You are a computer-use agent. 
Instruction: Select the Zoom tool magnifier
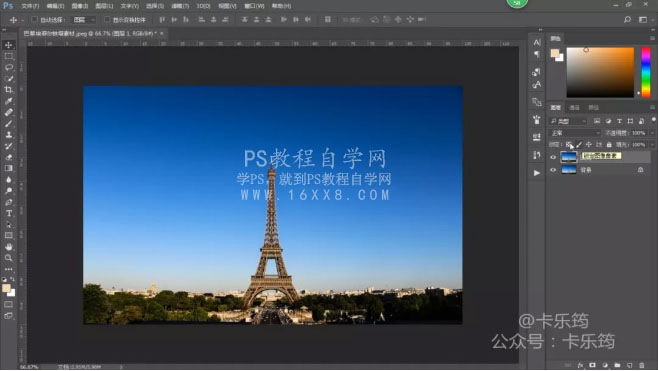pos(8,258)
